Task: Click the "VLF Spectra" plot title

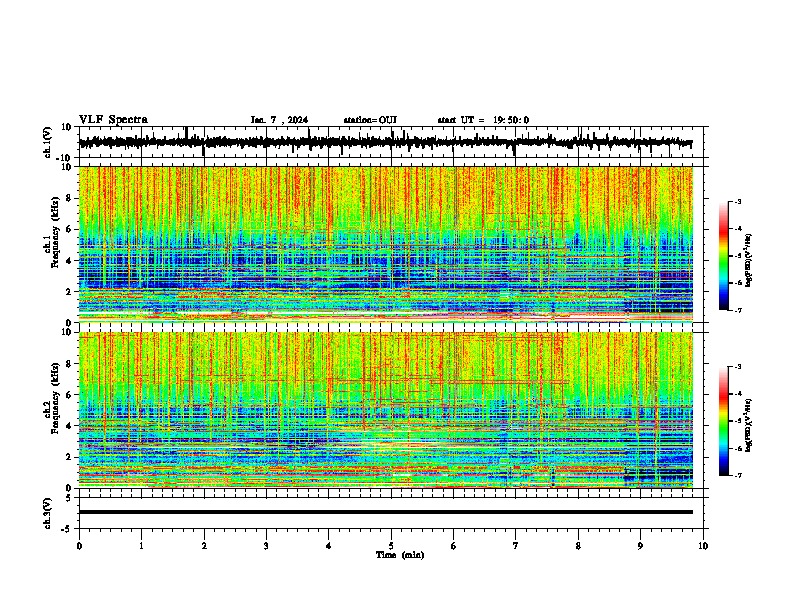Action: pos(113,120)
